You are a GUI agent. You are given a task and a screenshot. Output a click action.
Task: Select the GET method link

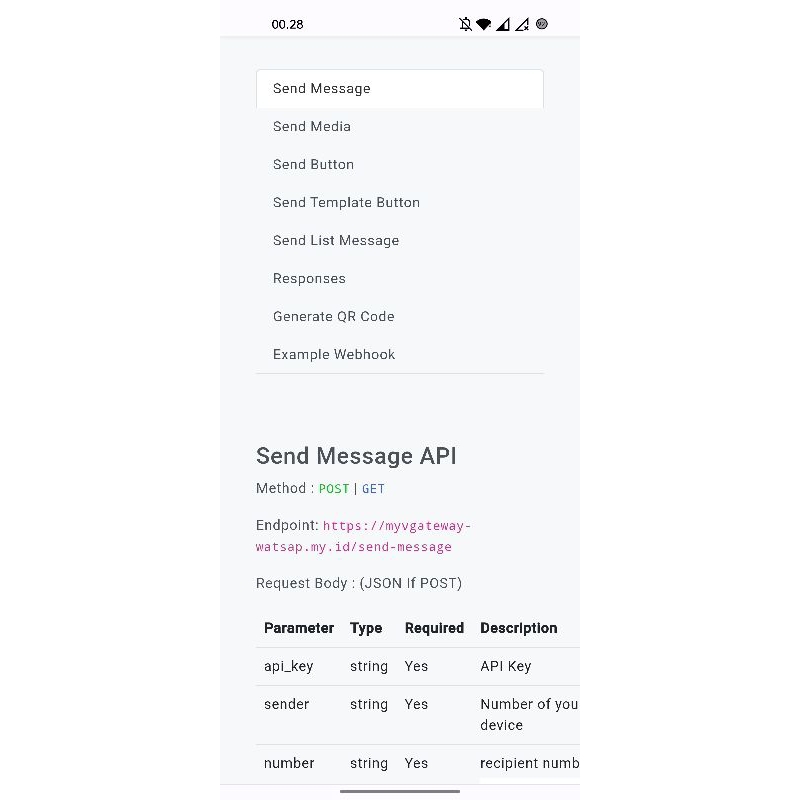[373, 489]
